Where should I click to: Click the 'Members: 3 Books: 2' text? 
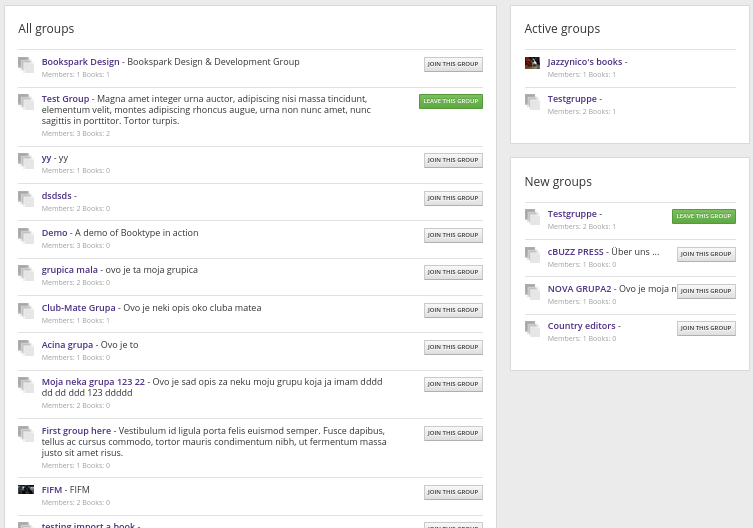point(76,134)
